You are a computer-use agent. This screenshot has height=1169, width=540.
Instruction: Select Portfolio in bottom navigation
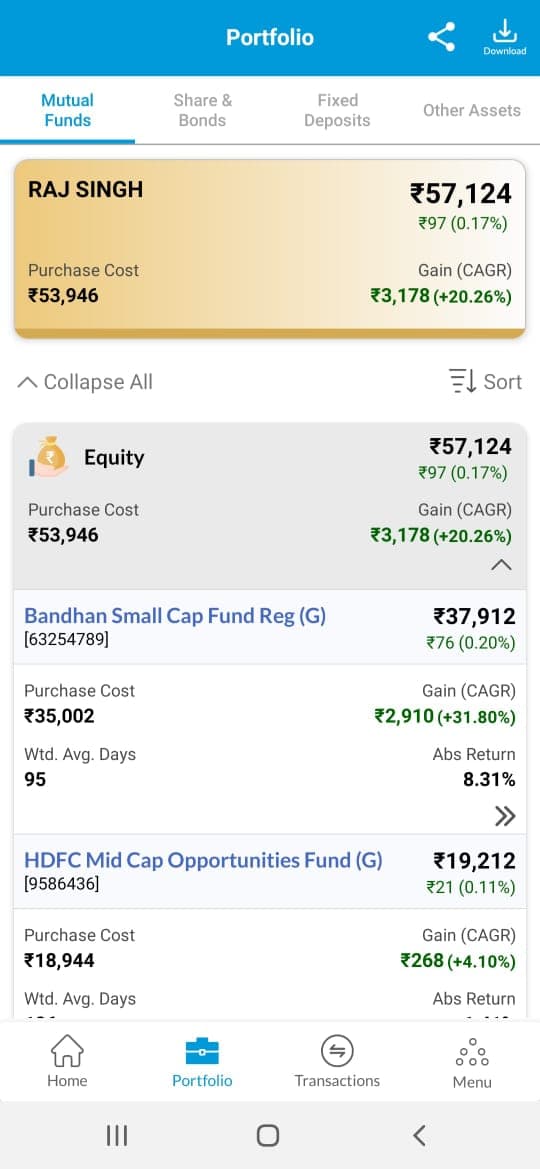pos(202,1062)
